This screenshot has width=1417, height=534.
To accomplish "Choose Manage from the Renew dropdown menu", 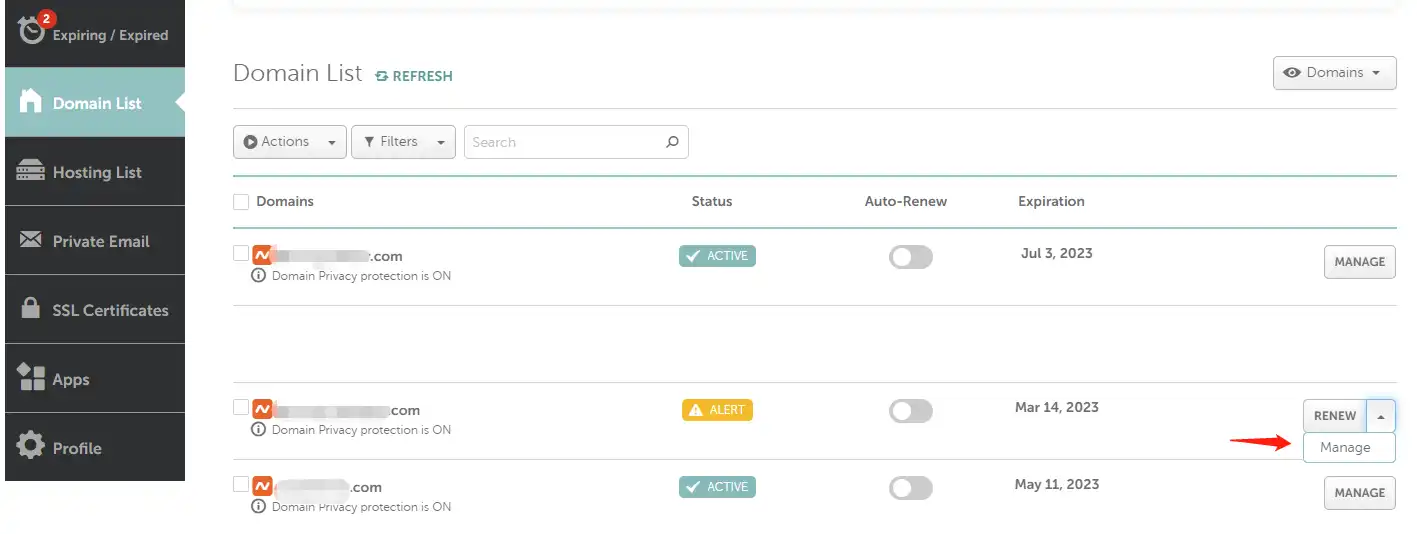I will click(1349, 447).
